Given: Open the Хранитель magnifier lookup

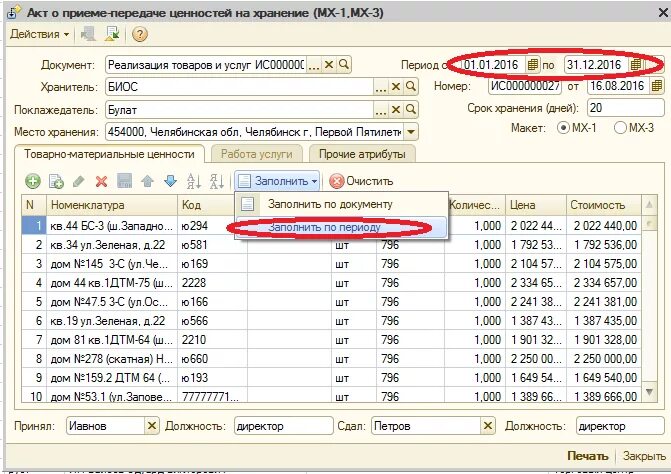Looking at the screenshot, I should pyautogui.click(x=411, y=87).
